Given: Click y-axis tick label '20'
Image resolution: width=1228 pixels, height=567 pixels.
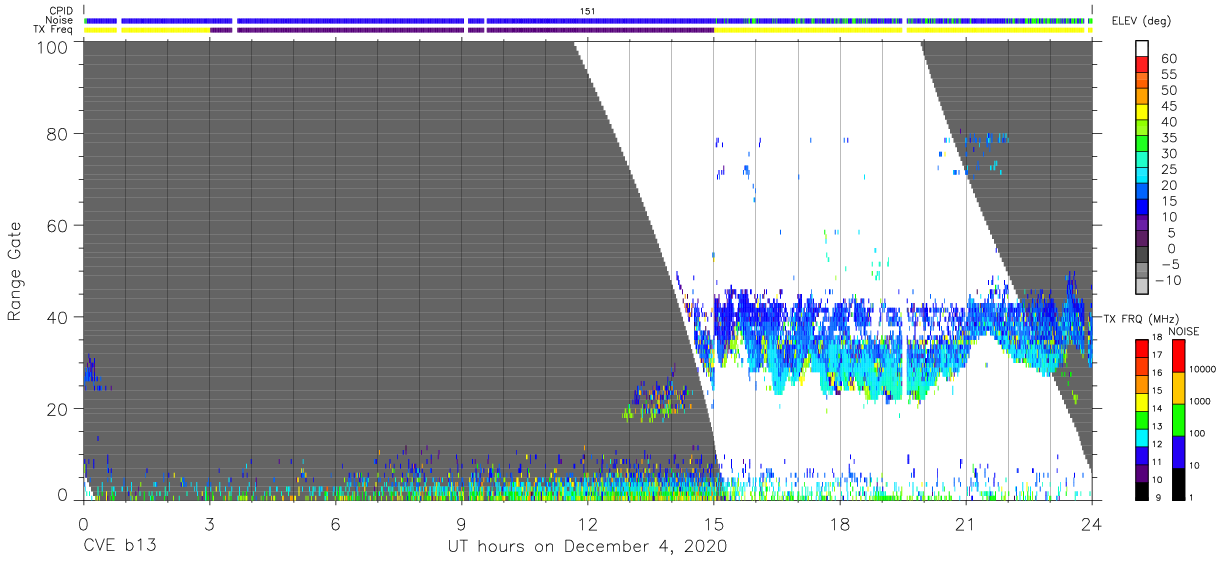Looking at the screenshot, I should point(58,409).
